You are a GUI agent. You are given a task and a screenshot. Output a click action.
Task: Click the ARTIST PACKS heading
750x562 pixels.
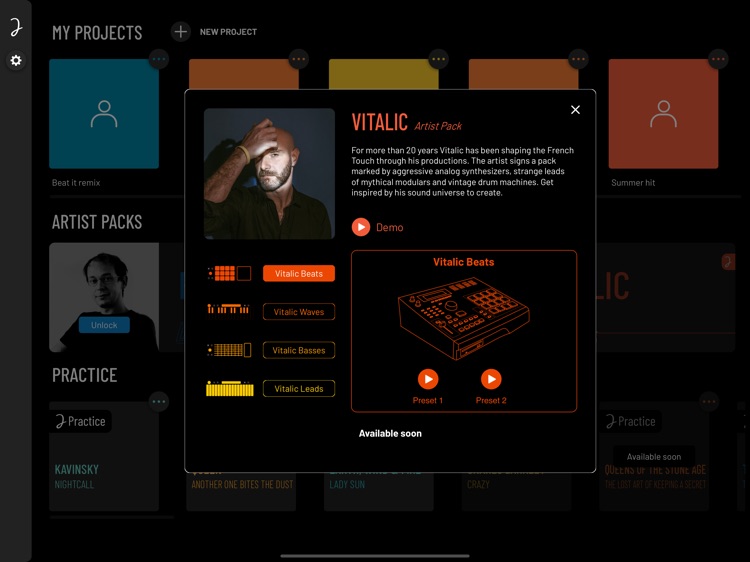click(97, 222)
